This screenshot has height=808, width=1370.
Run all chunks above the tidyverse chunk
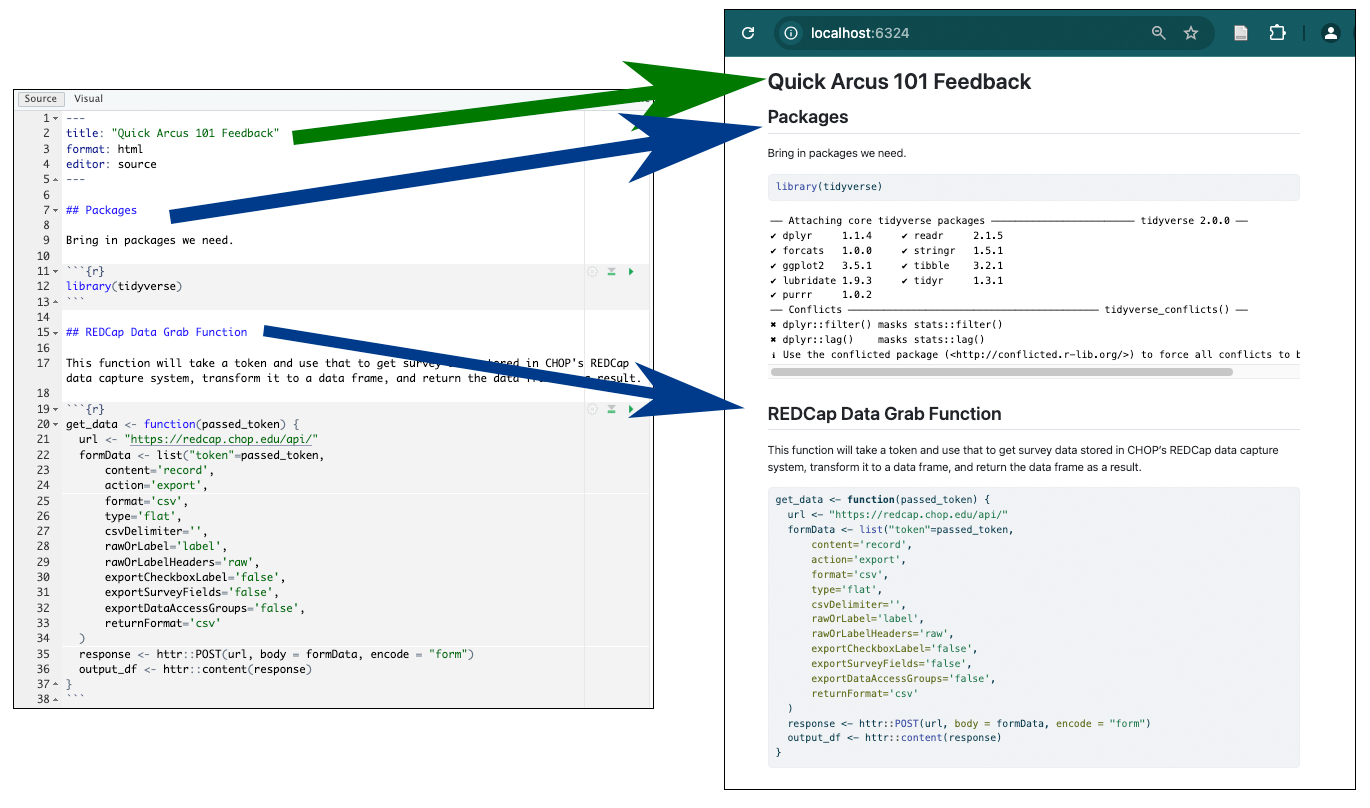tap(611, 272)
